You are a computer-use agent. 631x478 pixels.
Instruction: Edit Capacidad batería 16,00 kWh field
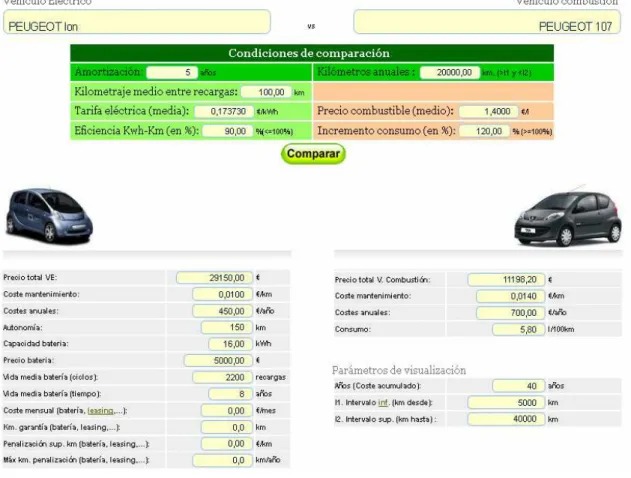click(x=231, y=344)
